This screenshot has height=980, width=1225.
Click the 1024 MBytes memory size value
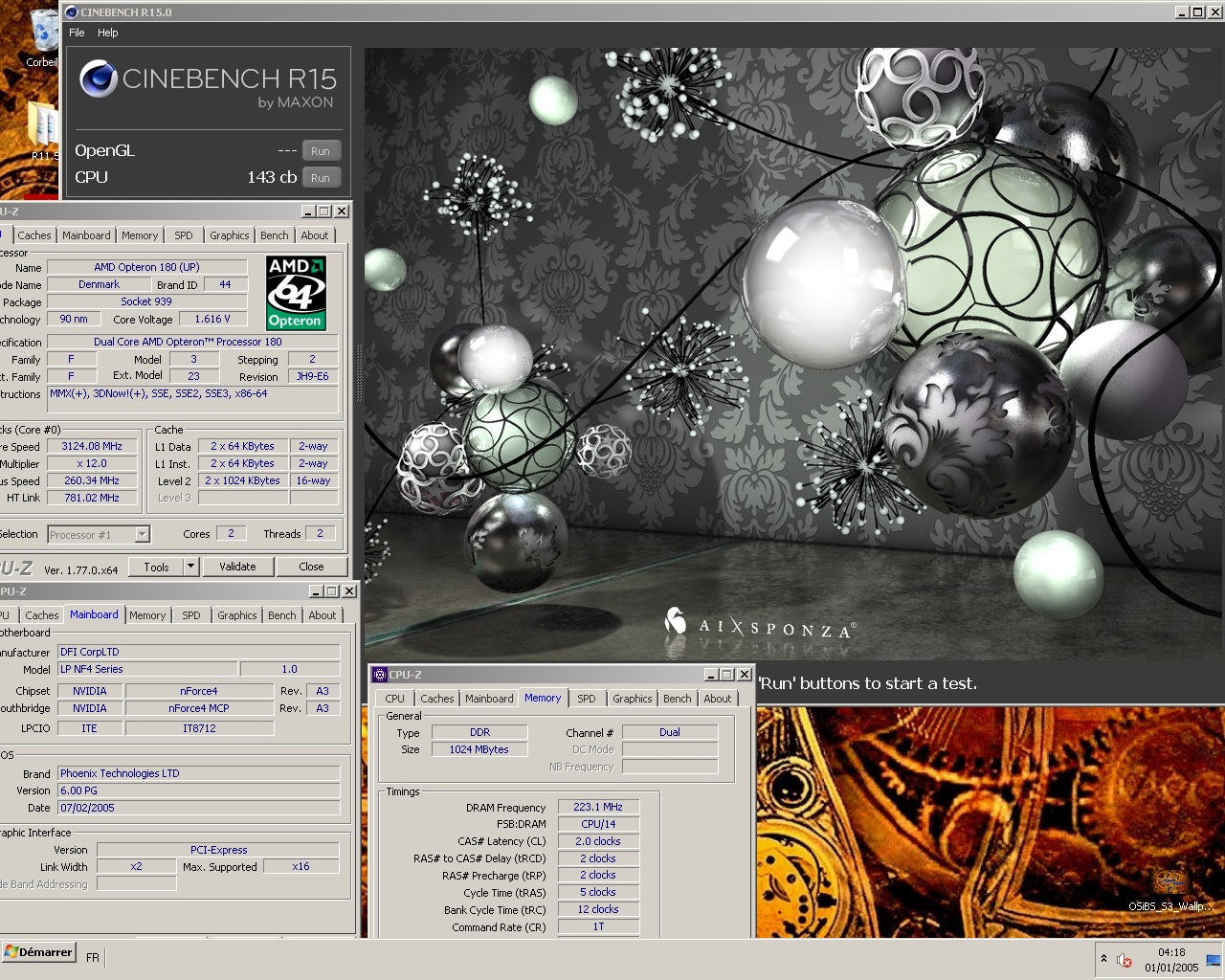[479, 749]
